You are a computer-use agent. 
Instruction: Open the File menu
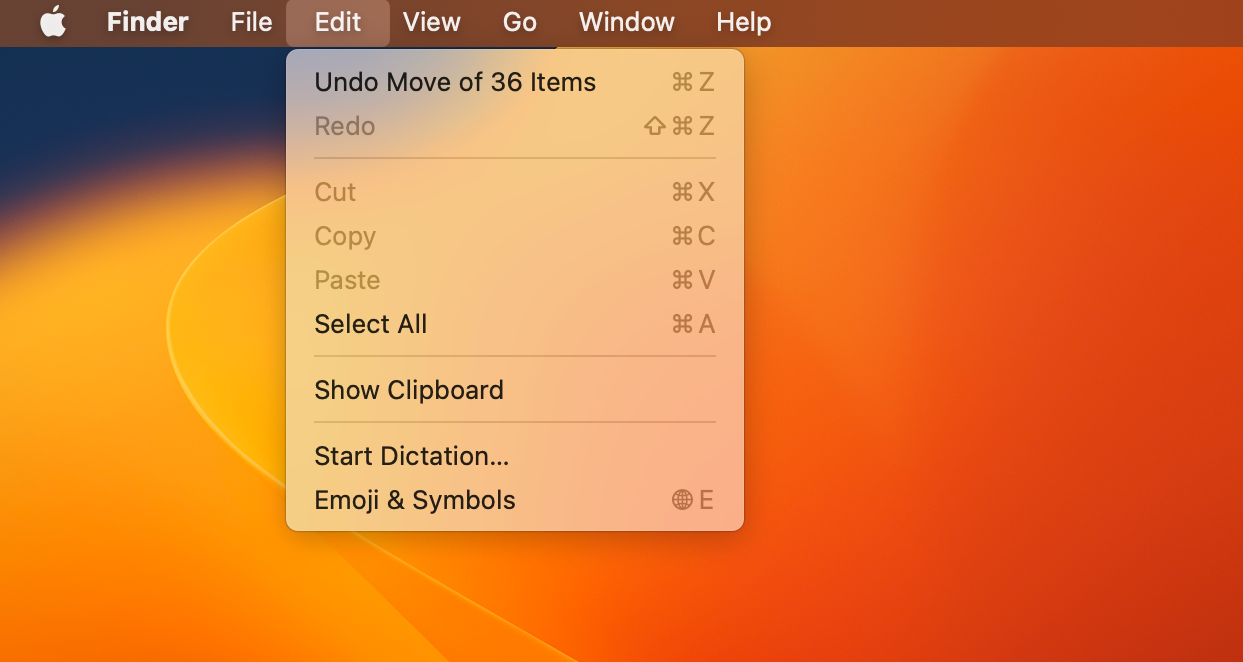click(x=251, y=22)
